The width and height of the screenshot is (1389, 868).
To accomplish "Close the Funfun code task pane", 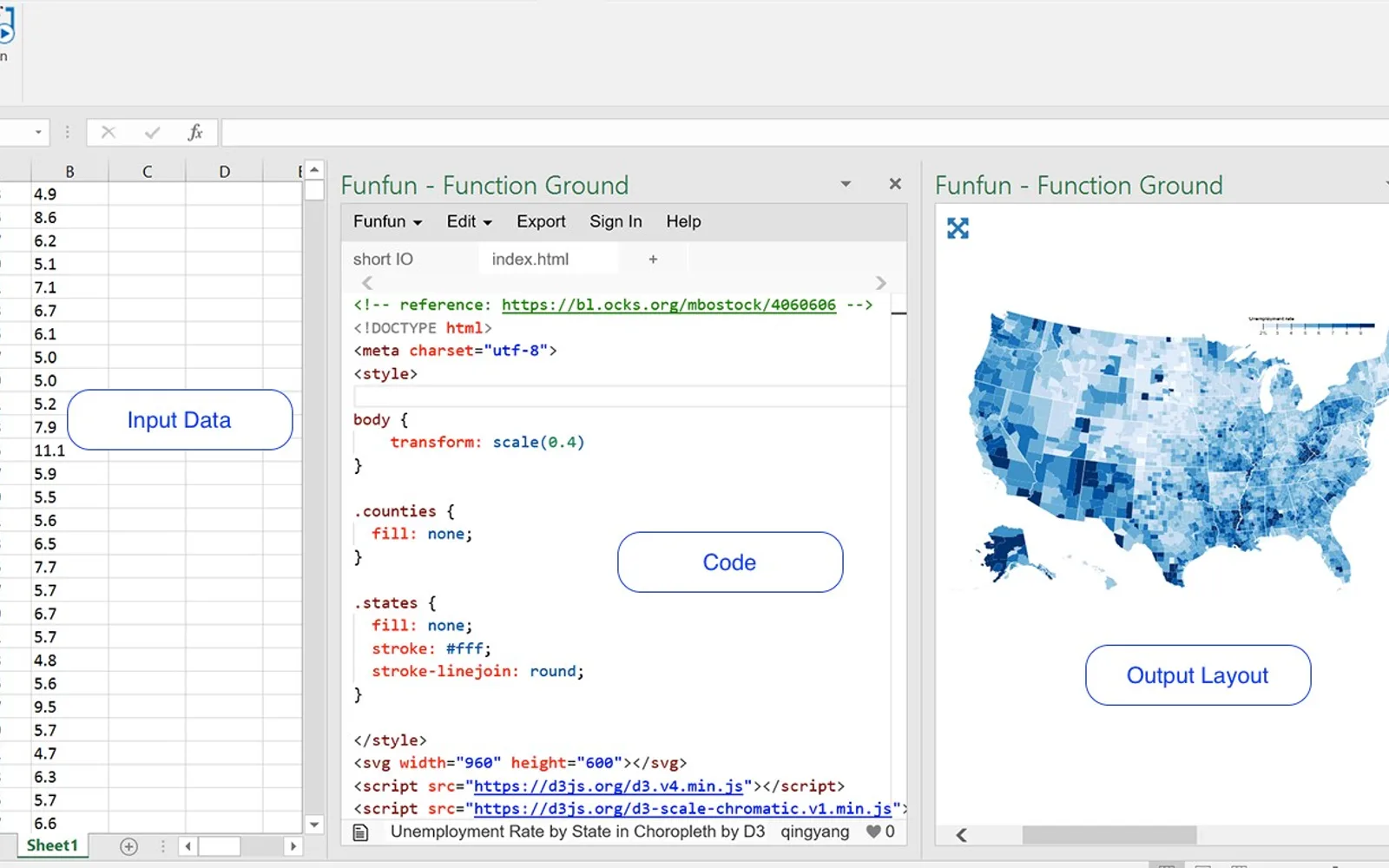I will click(895, 184).
